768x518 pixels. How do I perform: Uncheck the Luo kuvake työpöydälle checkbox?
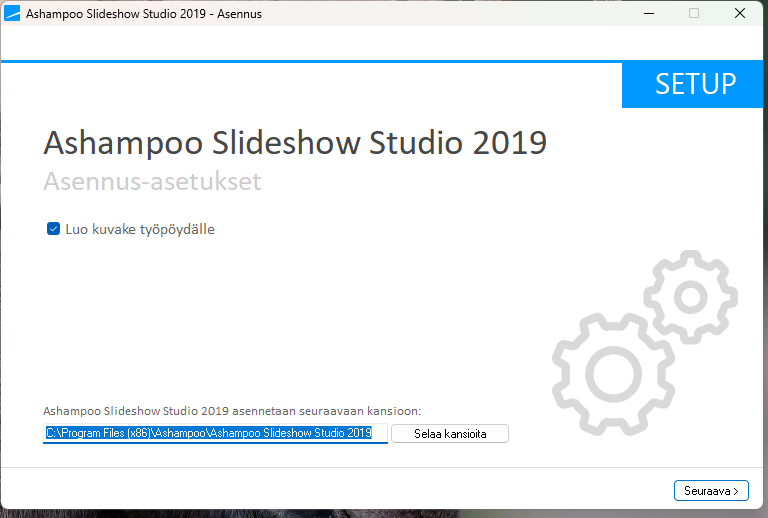(x=53, y=229)
